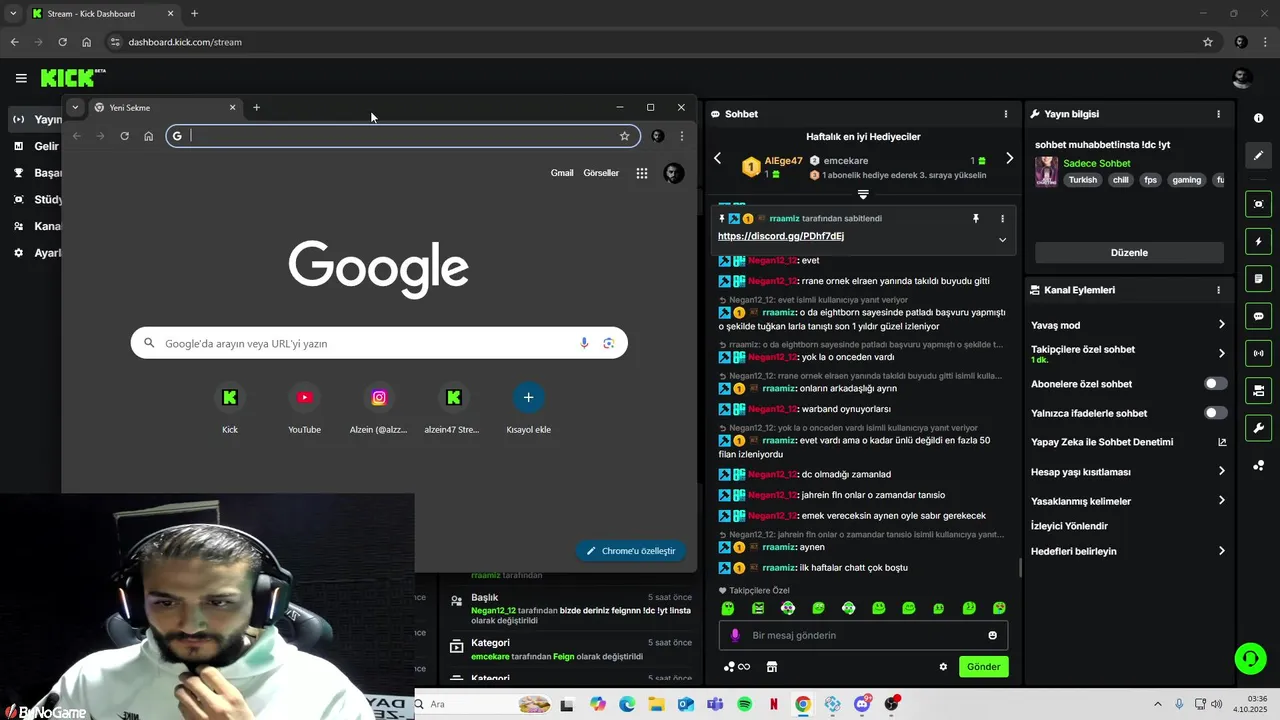Focus the front Chrome address bar
This screenshot has width=1280, height=720.
click(404, 136)
